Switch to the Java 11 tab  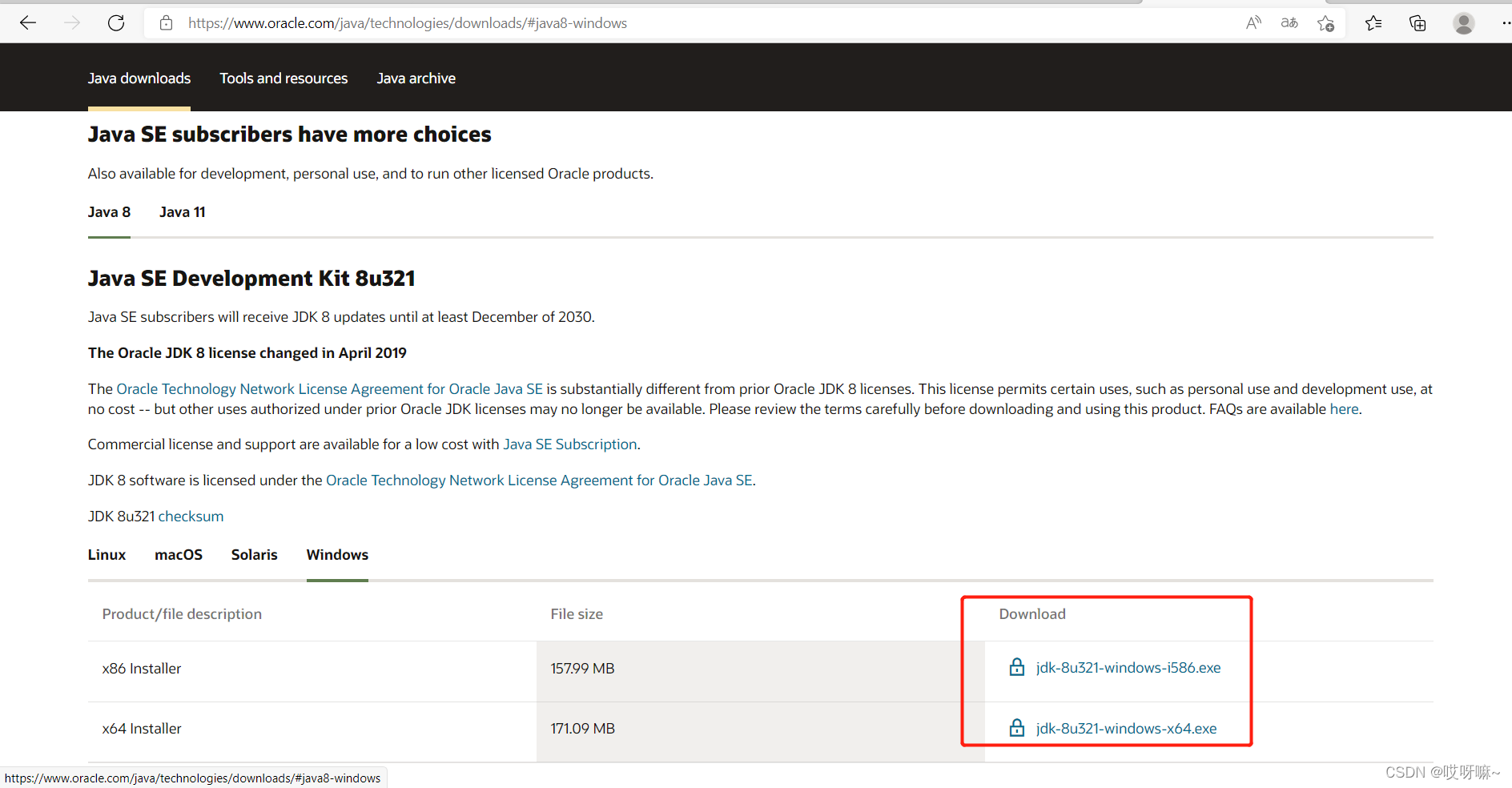click(x=183, y=212)
